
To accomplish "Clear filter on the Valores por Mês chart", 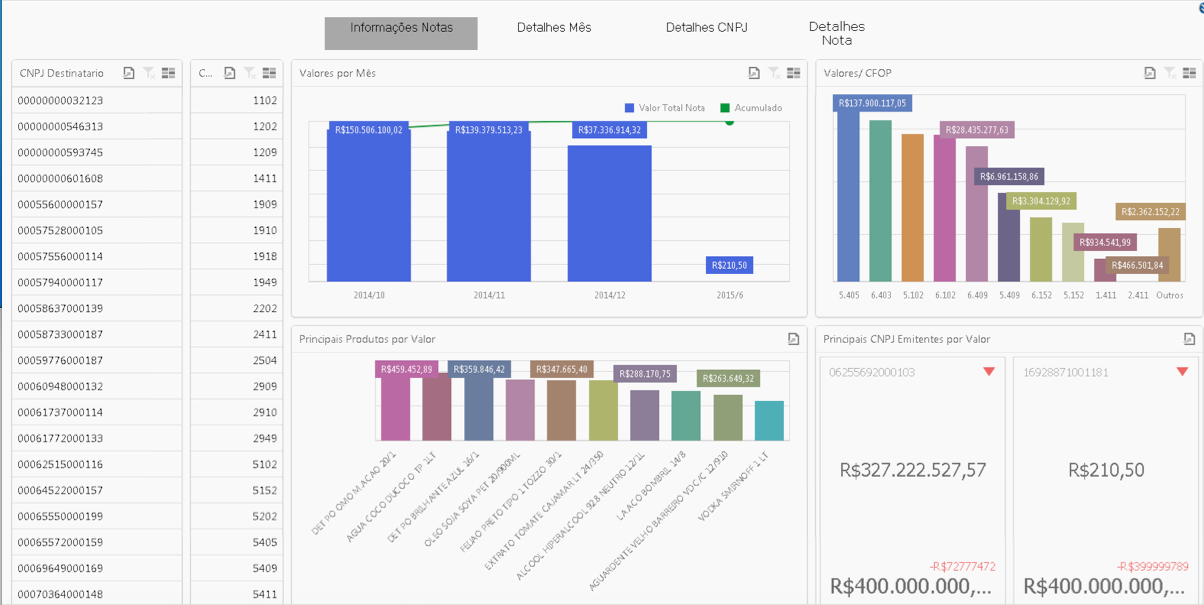I will (772, 72).
